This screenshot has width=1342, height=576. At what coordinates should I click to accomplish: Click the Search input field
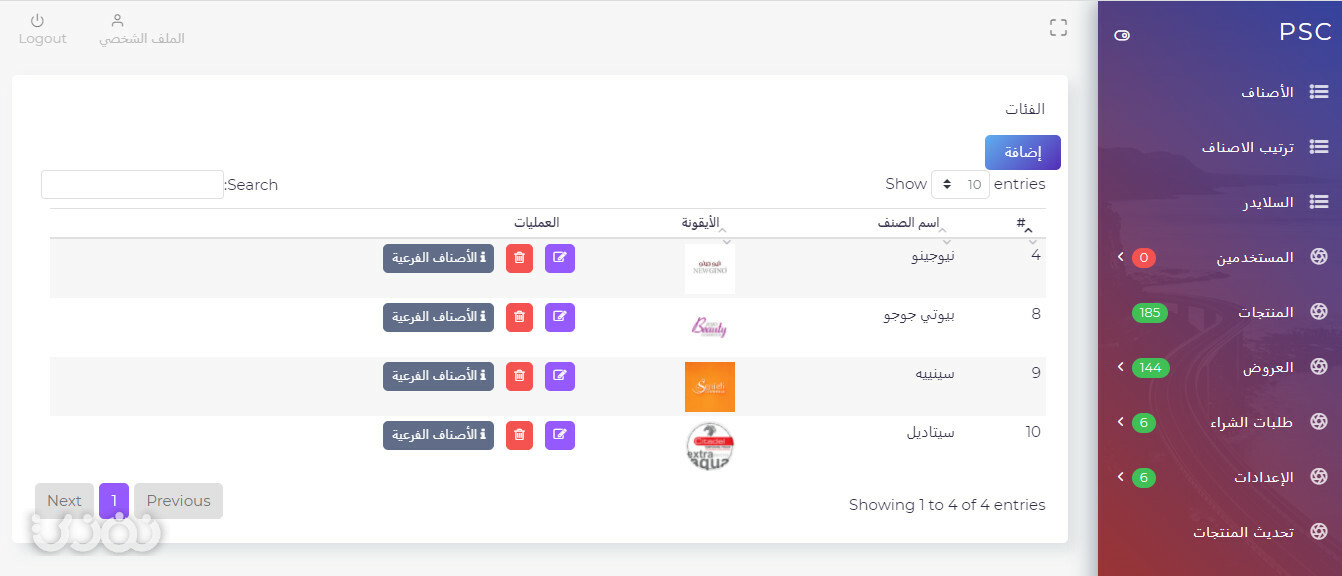coord(132,184)
